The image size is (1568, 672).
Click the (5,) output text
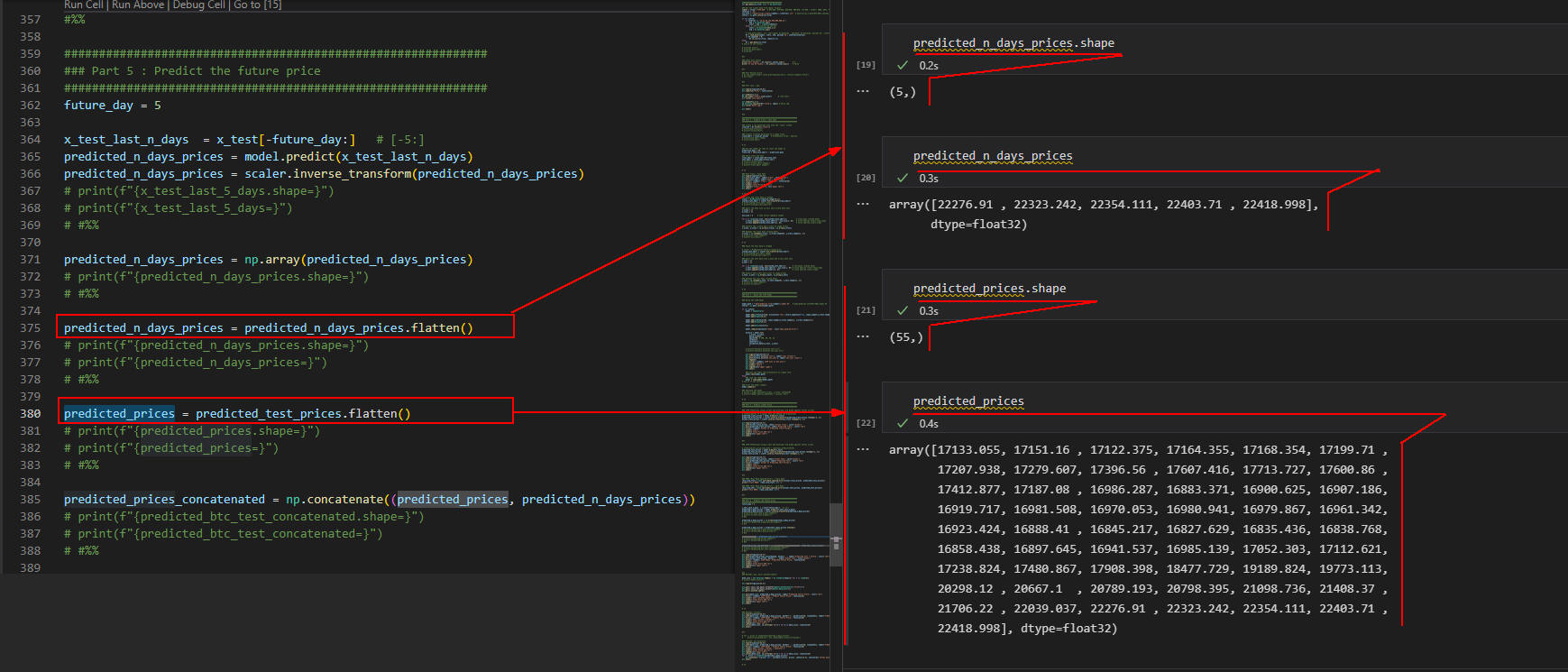click(903, 92)
